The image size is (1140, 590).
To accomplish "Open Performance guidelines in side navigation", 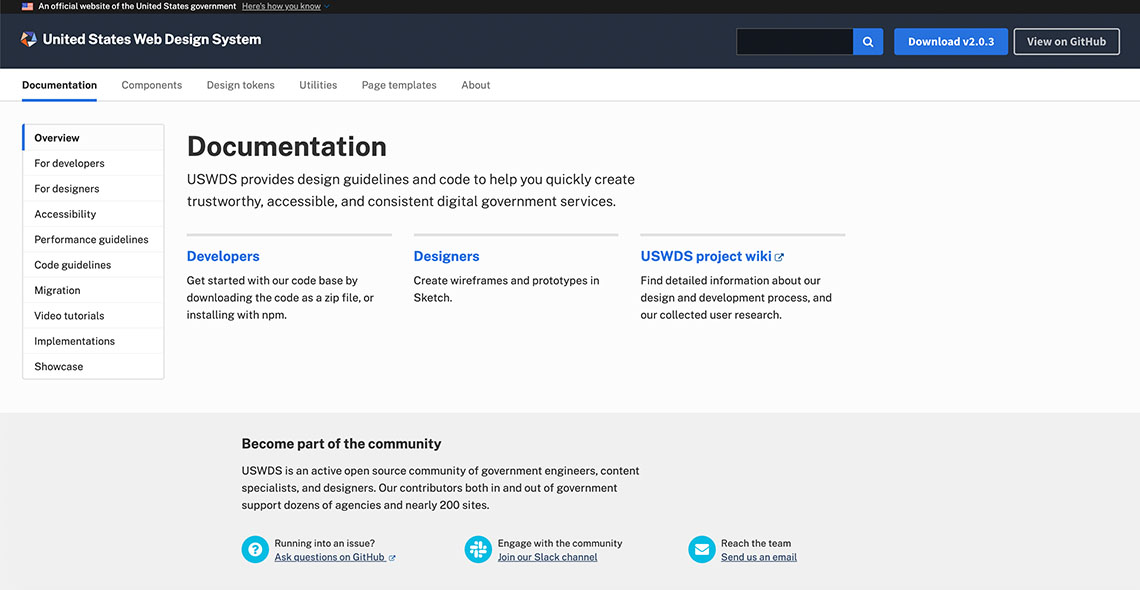I will pos(91,240).
